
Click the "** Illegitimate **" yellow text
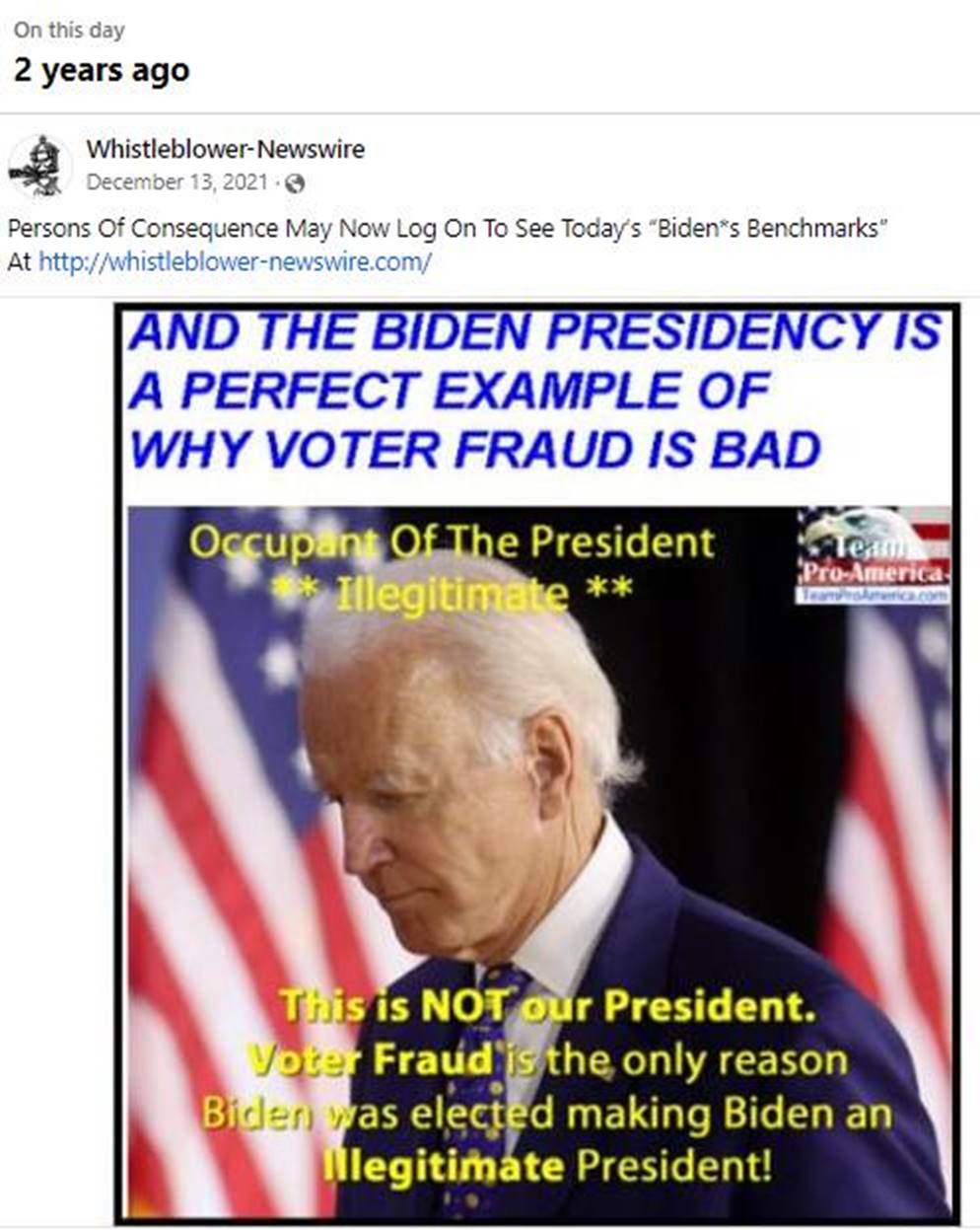(x=452, y=595)
